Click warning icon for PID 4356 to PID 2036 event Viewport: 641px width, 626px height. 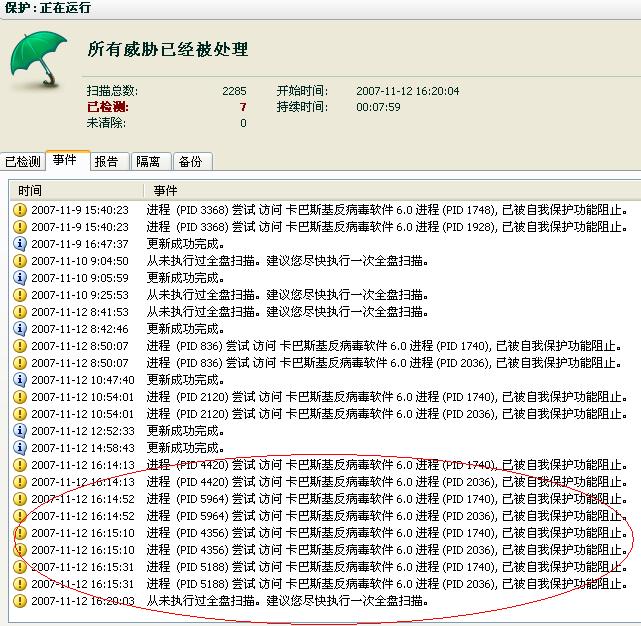[x=20, y=550]
